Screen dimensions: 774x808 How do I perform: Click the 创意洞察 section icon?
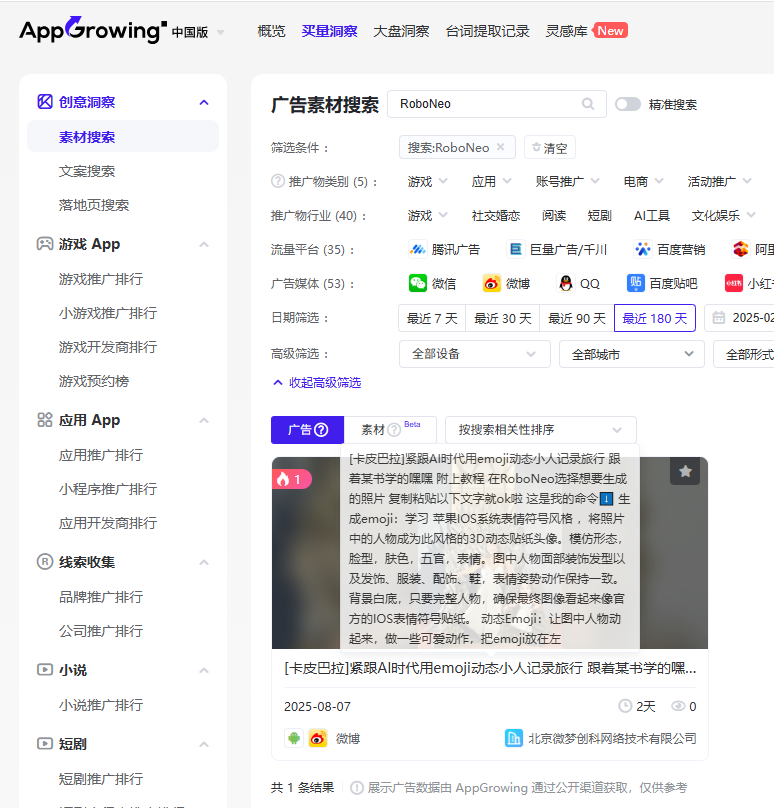(45, 102)
